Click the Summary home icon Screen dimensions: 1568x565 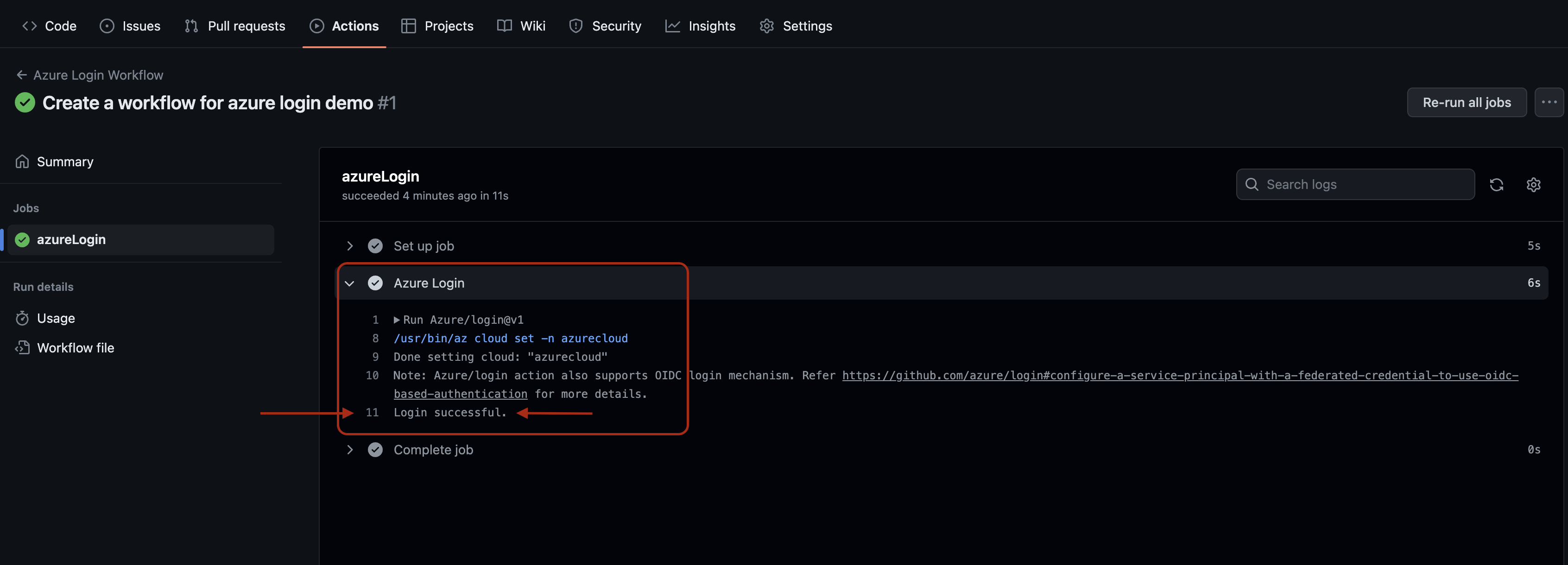coord(23,161)
